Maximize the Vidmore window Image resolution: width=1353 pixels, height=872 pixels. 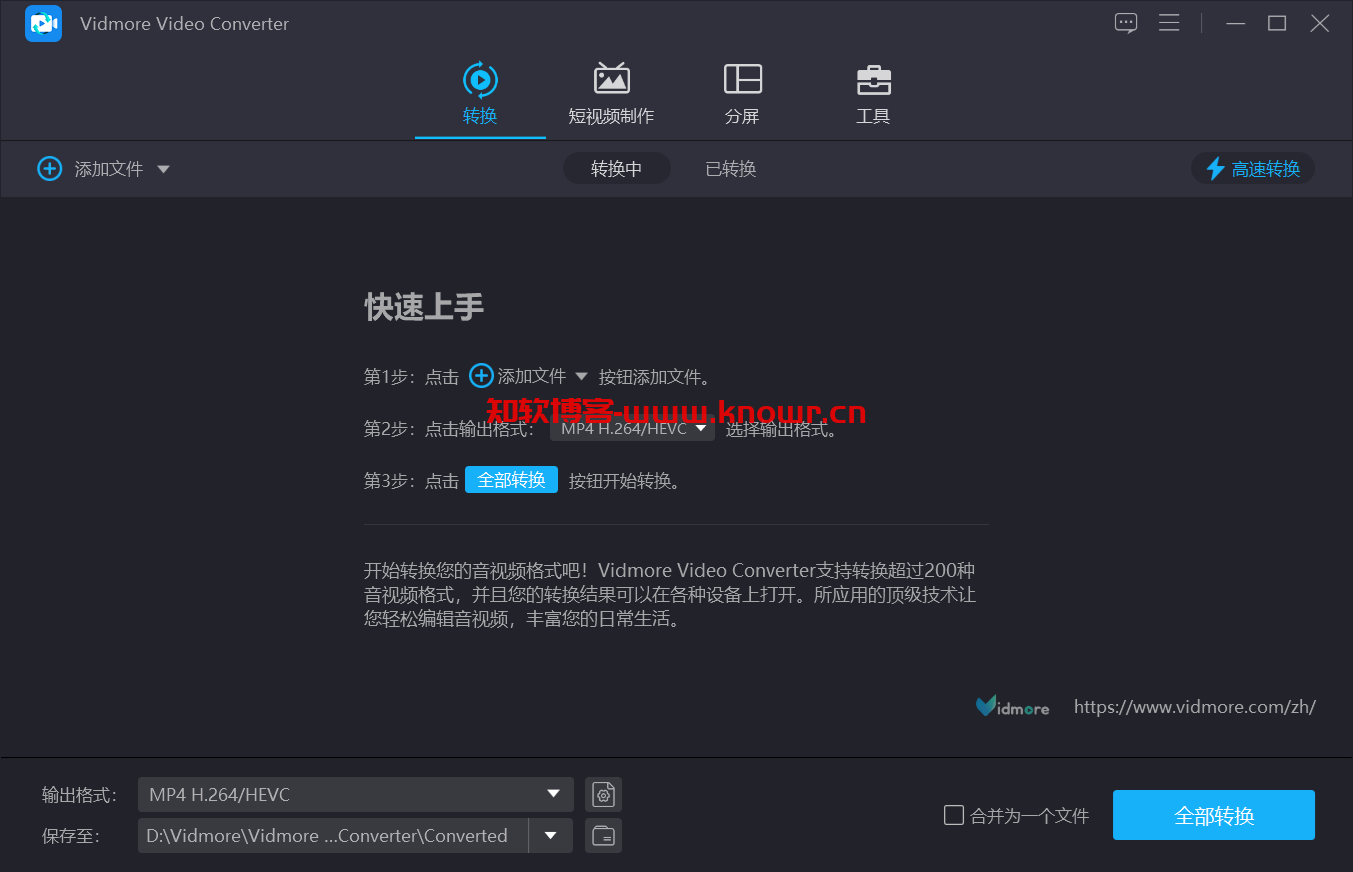1277,23
